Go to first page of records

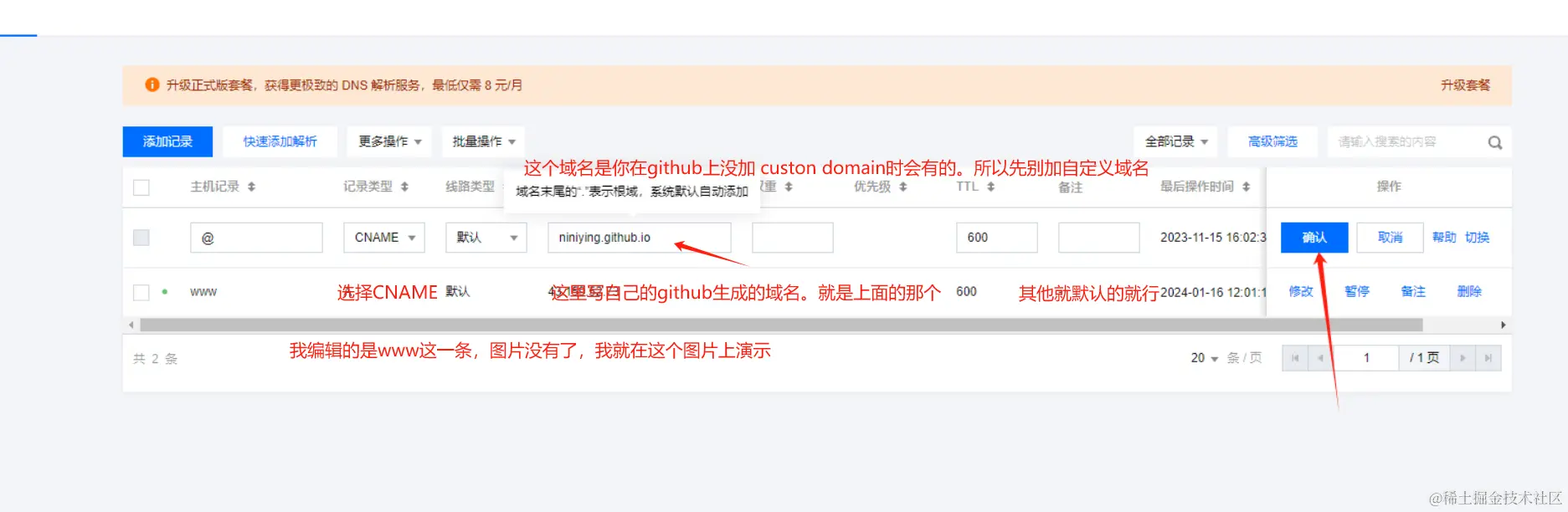click(1294, 358)
